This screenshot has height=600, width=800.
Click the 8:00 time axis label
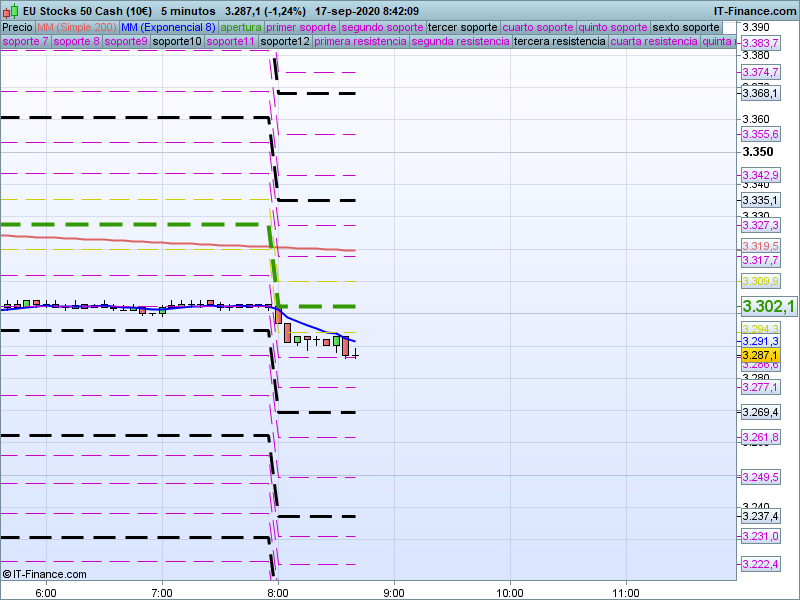click(x=278, y=591)
